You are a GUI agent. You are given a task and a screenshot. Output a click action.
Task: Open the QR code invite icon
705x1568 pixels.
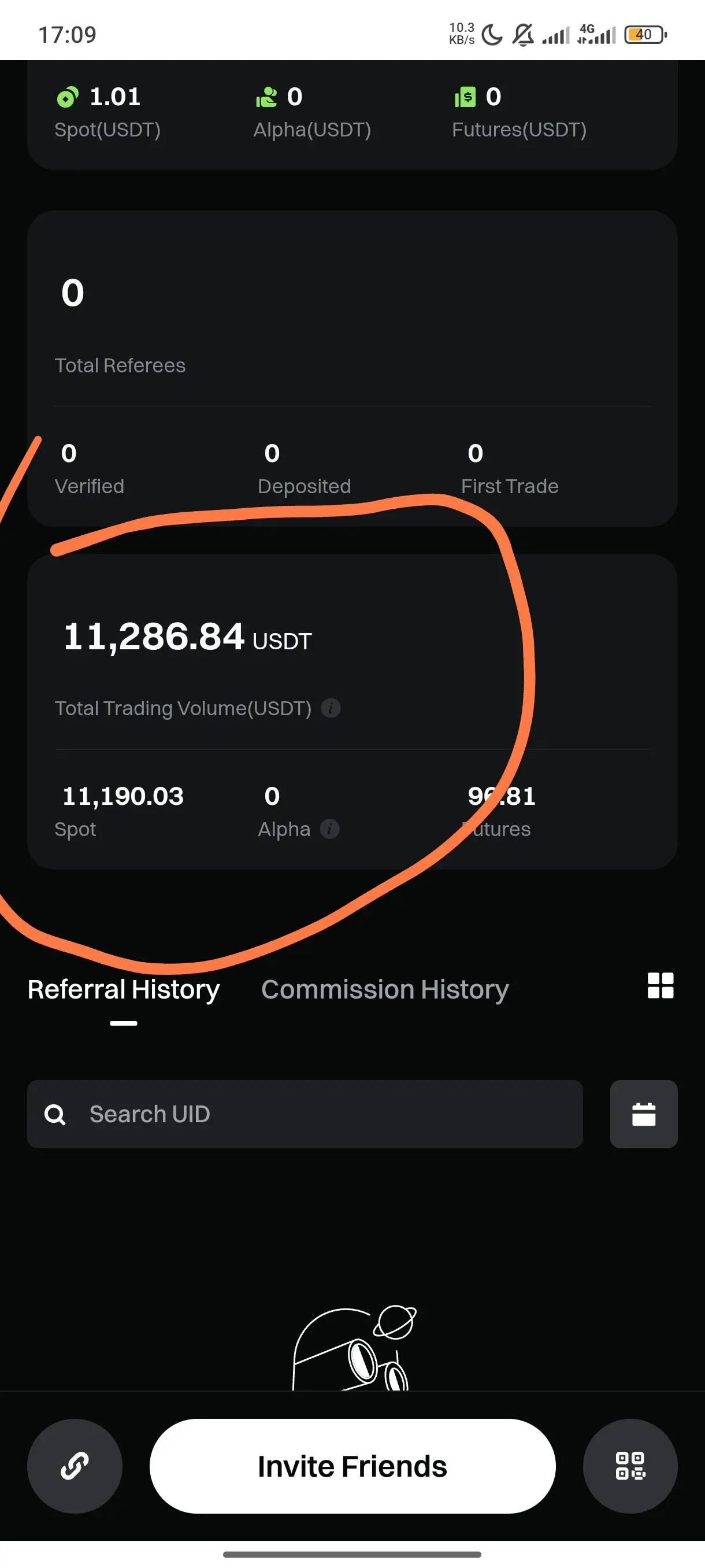tap(629, 1466)
